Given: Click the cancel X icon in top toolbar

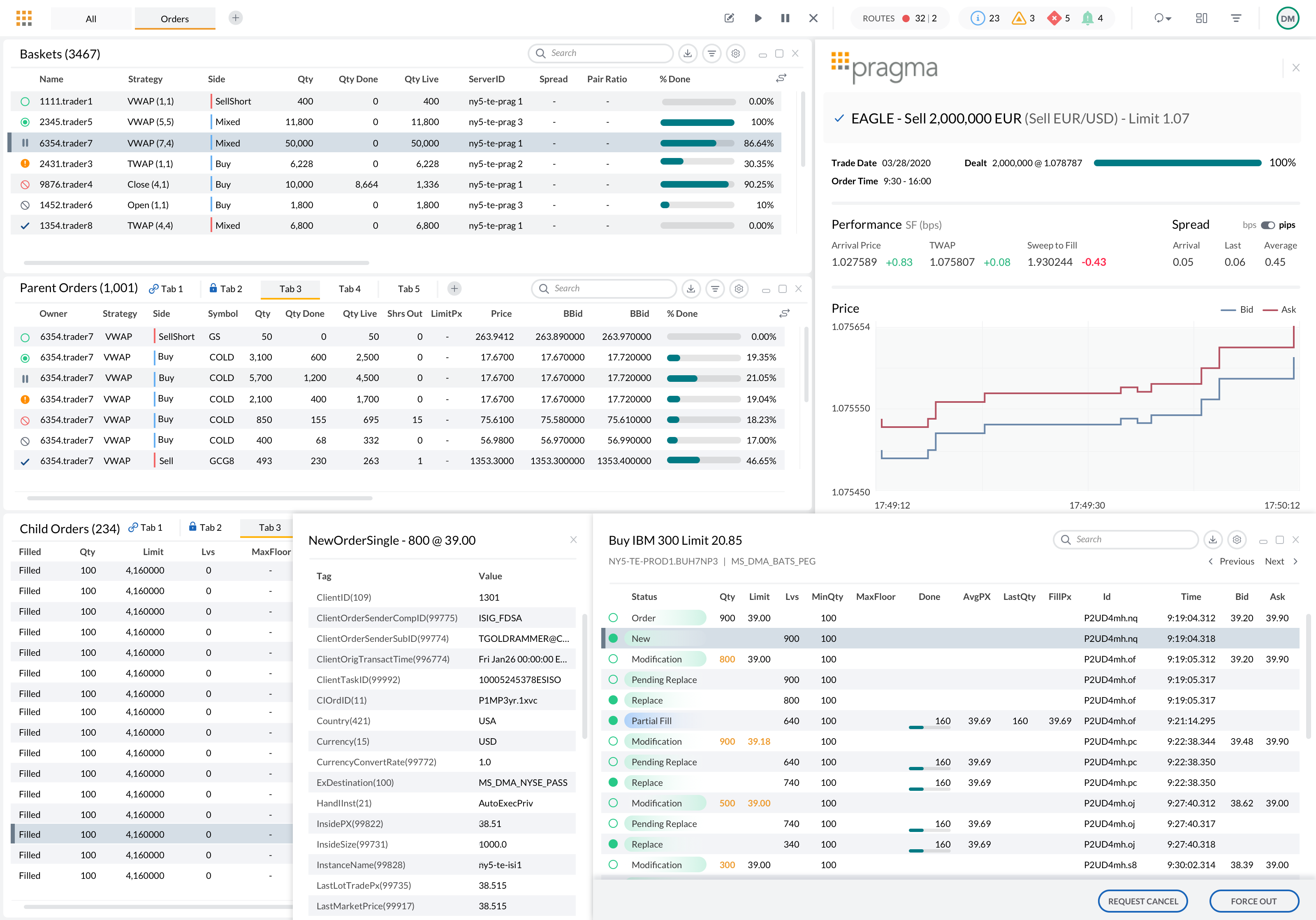Looking at the screenshot, I should pos(813,19).
